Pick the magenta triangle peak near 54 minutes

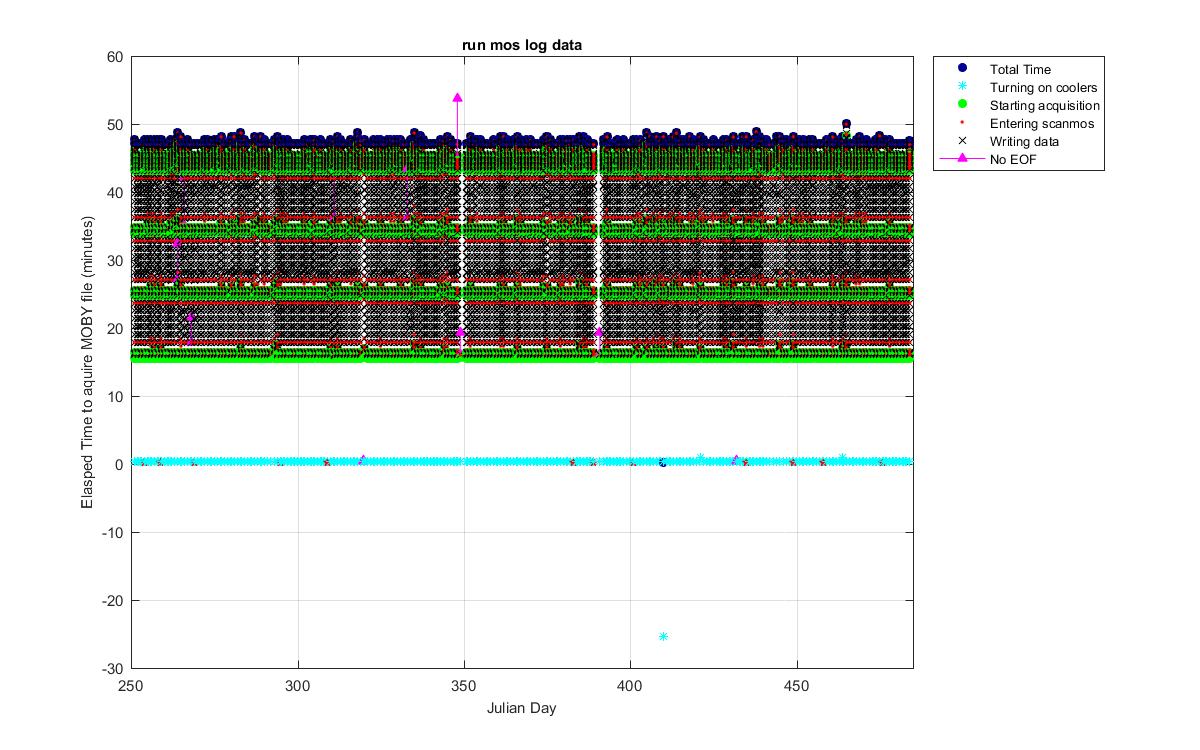[x=457, y=97]
